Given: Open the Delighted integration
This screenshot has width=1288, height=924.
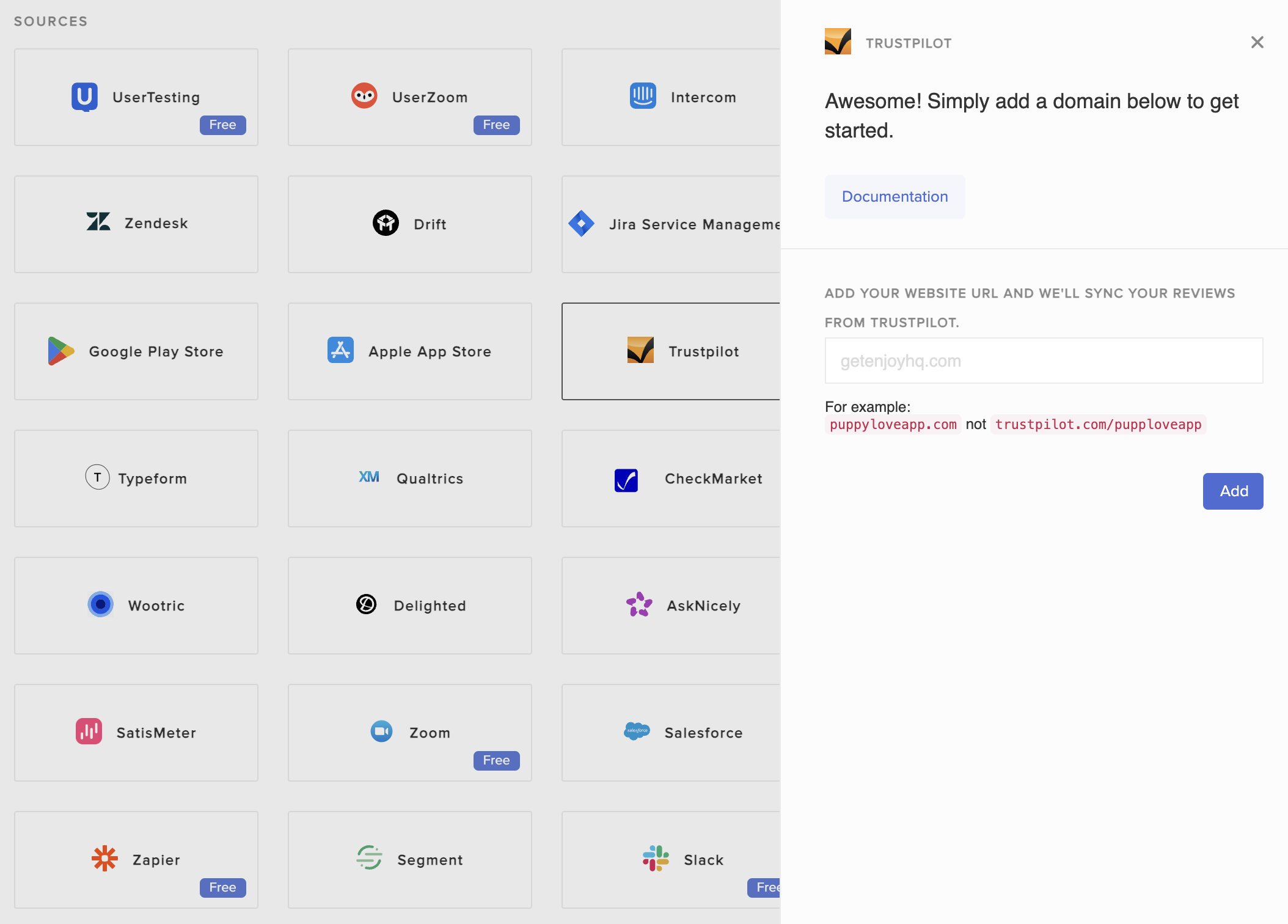Looking at the screenshot, I should tap(409, 605).
